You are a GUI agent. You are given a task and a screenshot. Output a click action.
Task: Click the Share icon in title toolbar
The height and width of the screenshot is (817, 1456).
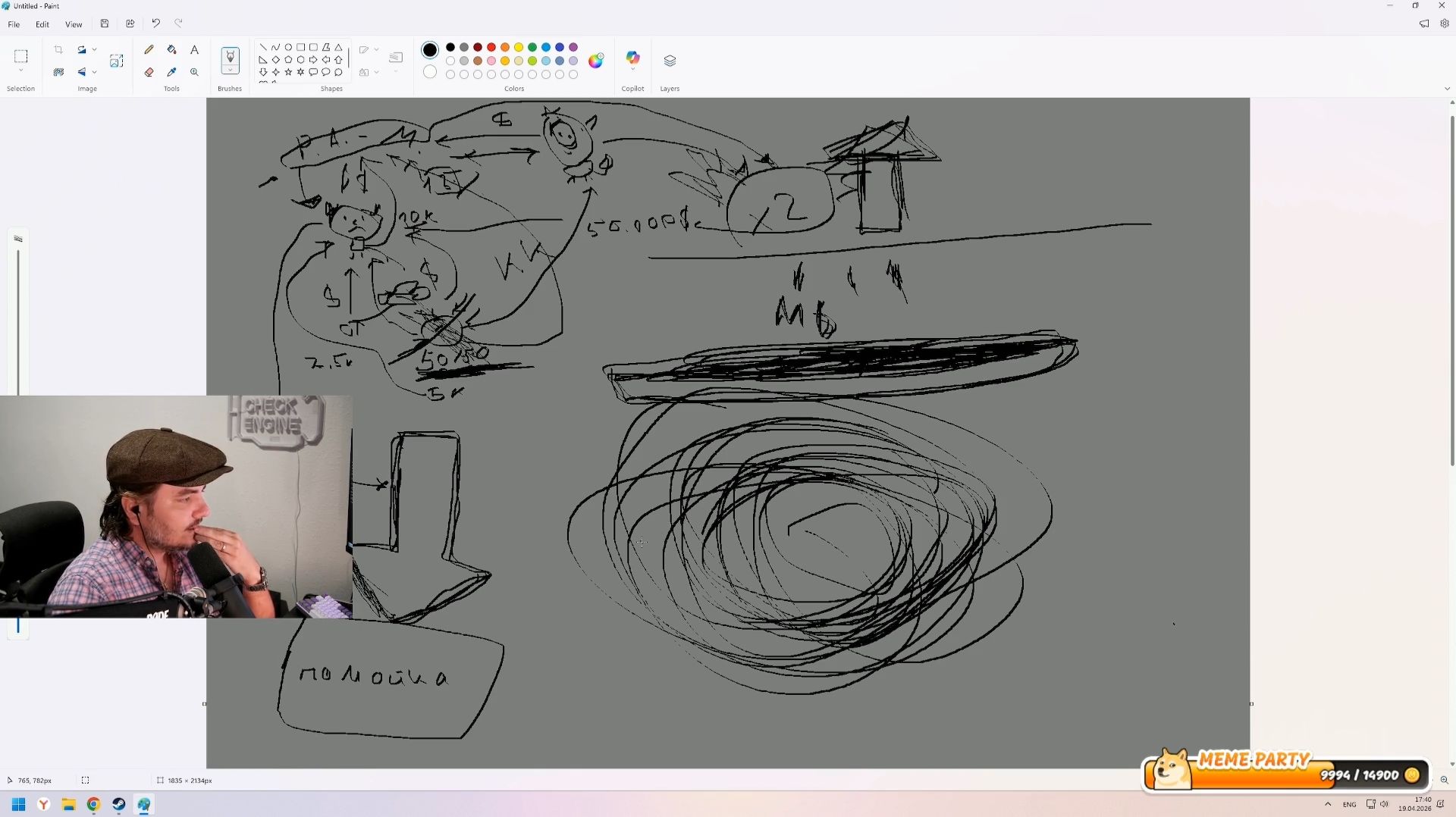(130, 23)
